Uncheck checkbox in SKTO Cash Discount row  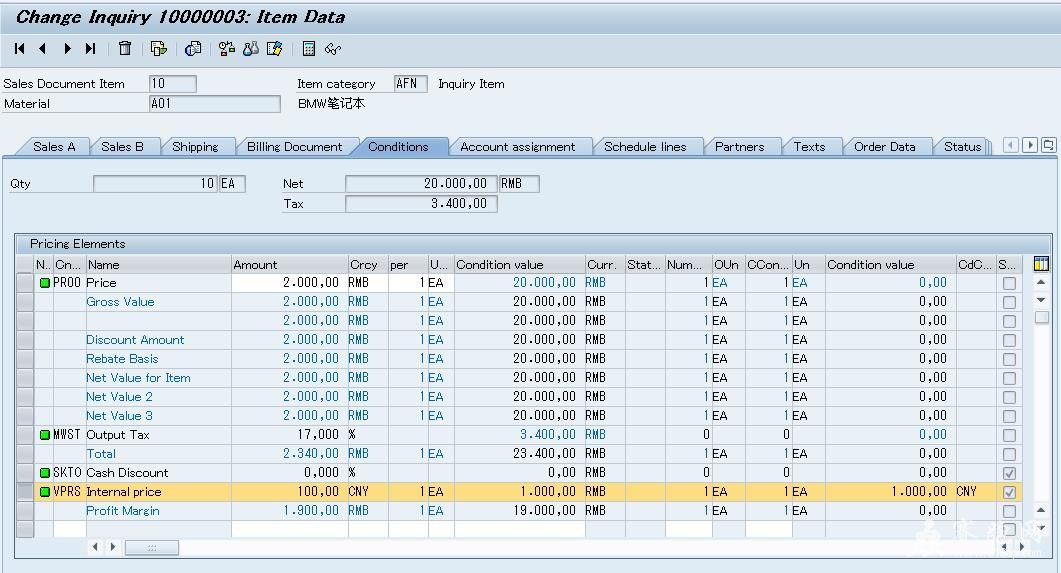1009,474
